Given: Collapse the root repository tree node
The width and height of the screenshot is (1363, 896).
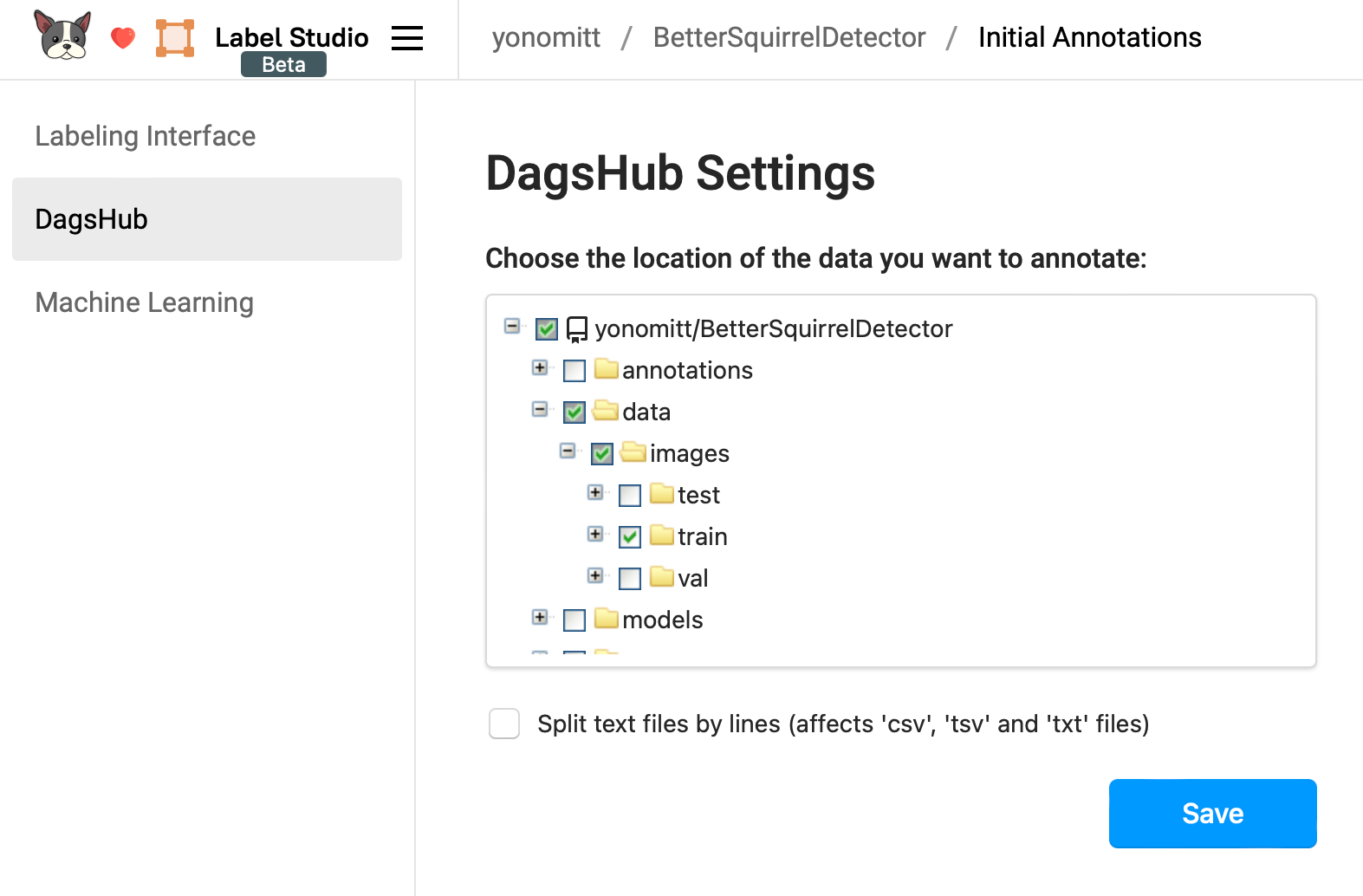Looking at the screenshot, I should (x=512, y=326).
